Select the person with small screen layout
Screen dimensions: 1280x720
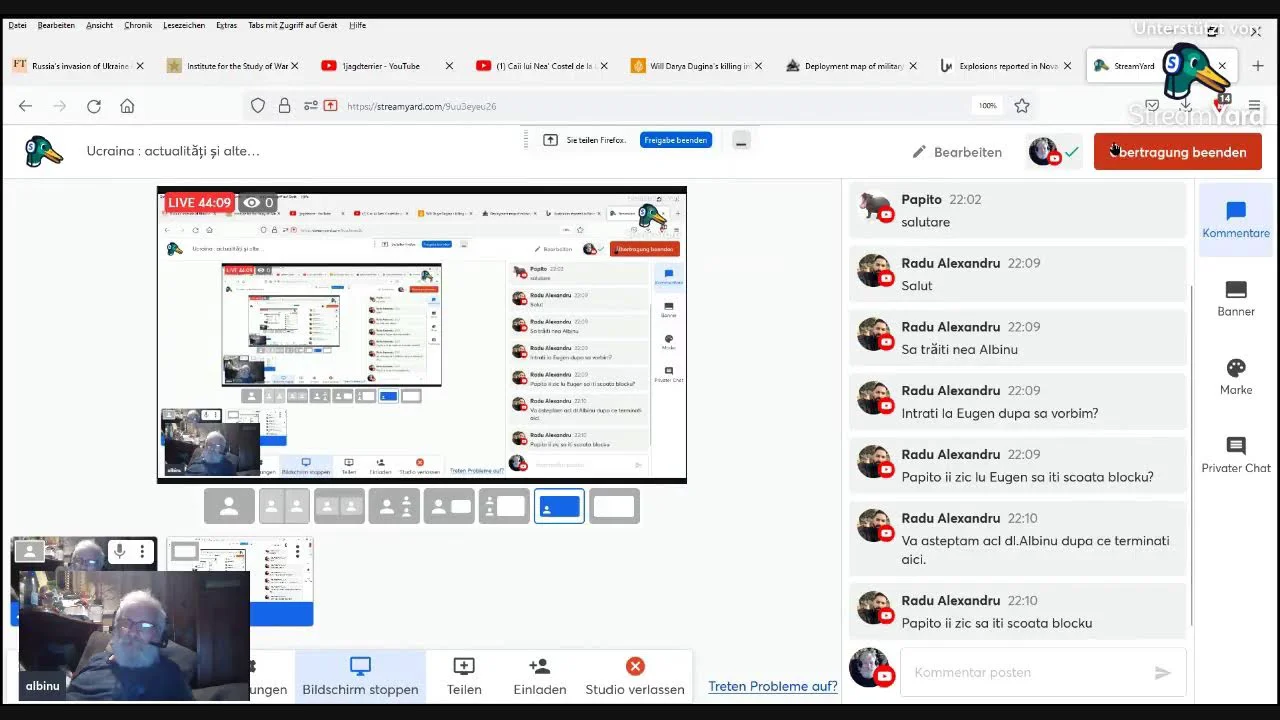(x=449, y=507)
